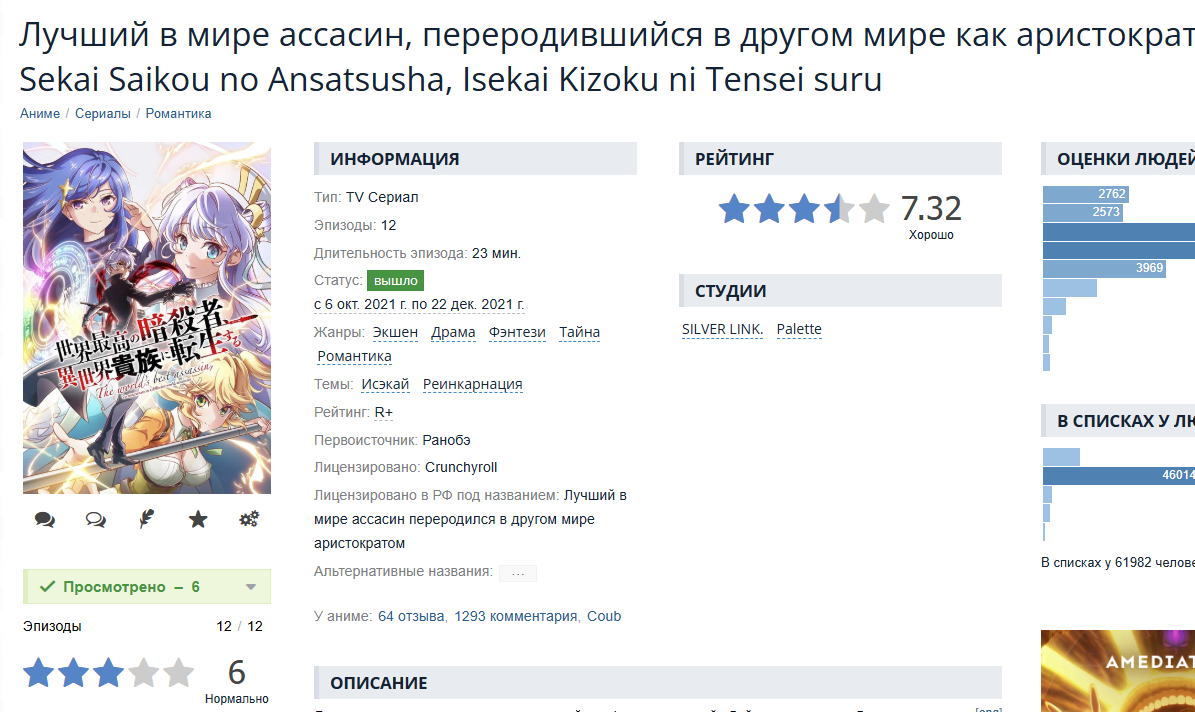
Task: Open the 64 отзыва reviews link
Action: (x=411, y=616)
